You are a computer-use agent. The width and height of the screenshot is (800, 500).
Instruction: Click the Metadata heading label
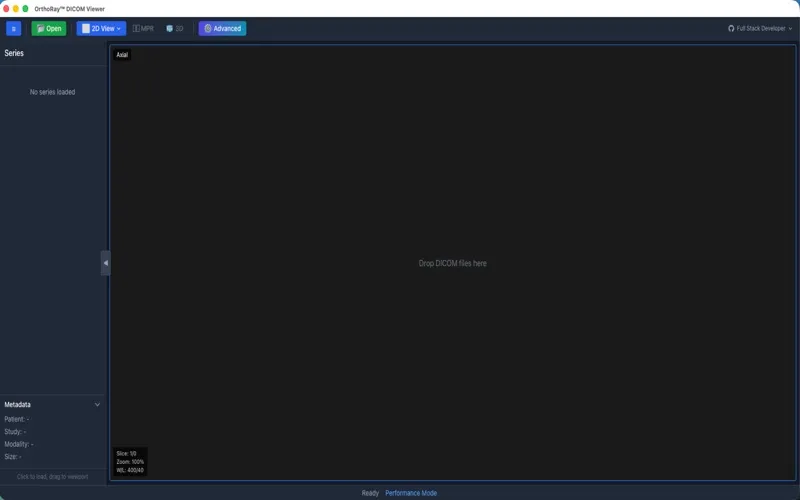point(17,405)
